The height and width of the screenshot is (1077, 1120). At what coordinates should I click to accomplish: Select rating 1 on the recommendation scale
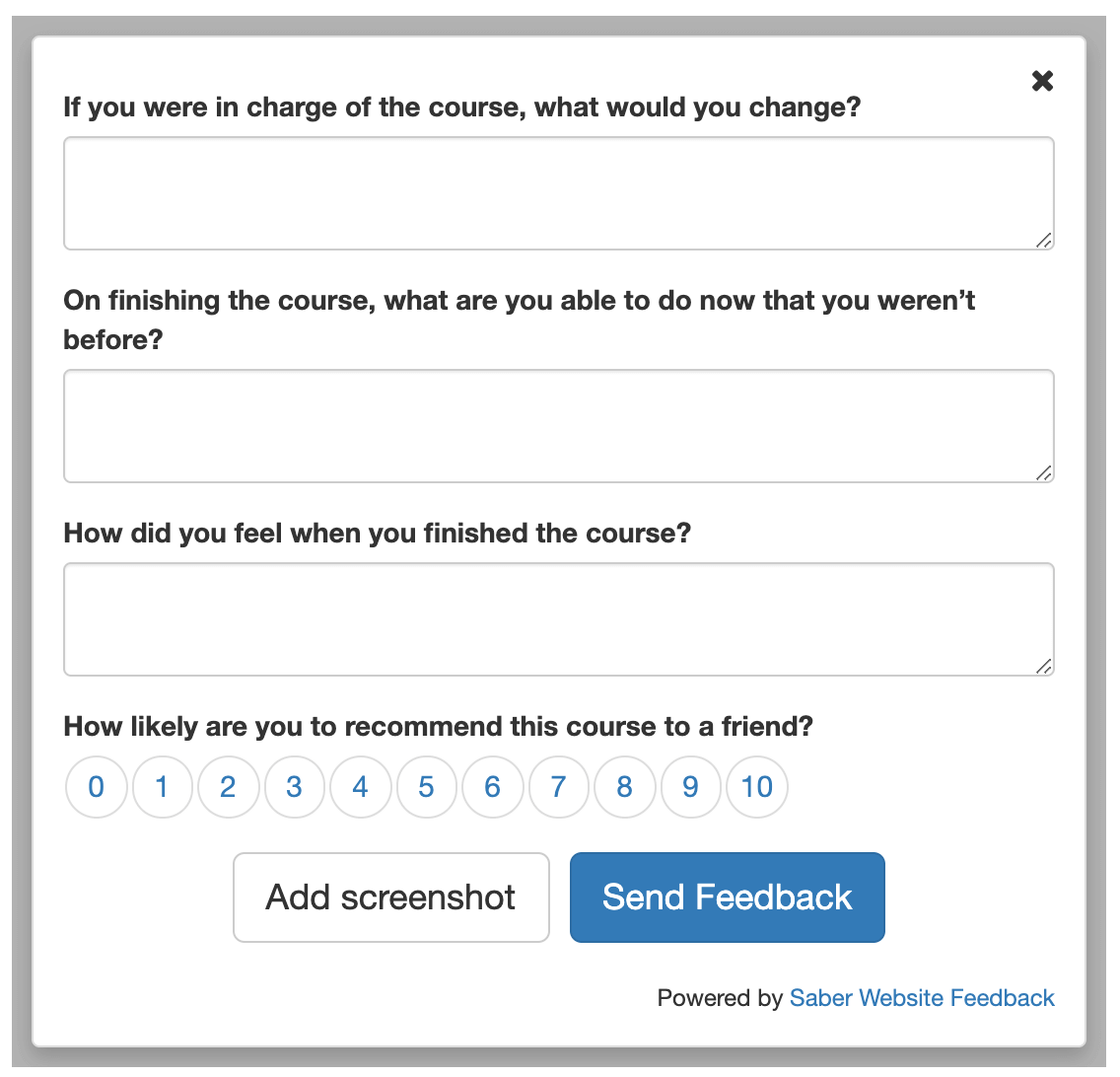click(x=162, y=786)
